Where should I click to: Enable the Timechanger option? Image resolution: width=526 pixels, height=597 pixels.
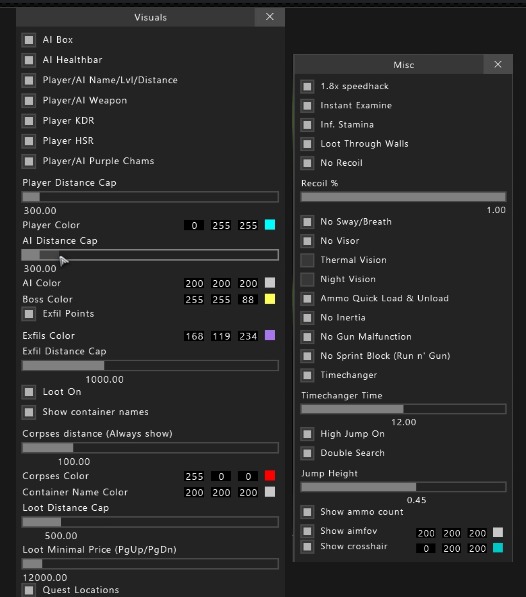tap(307, 375)
